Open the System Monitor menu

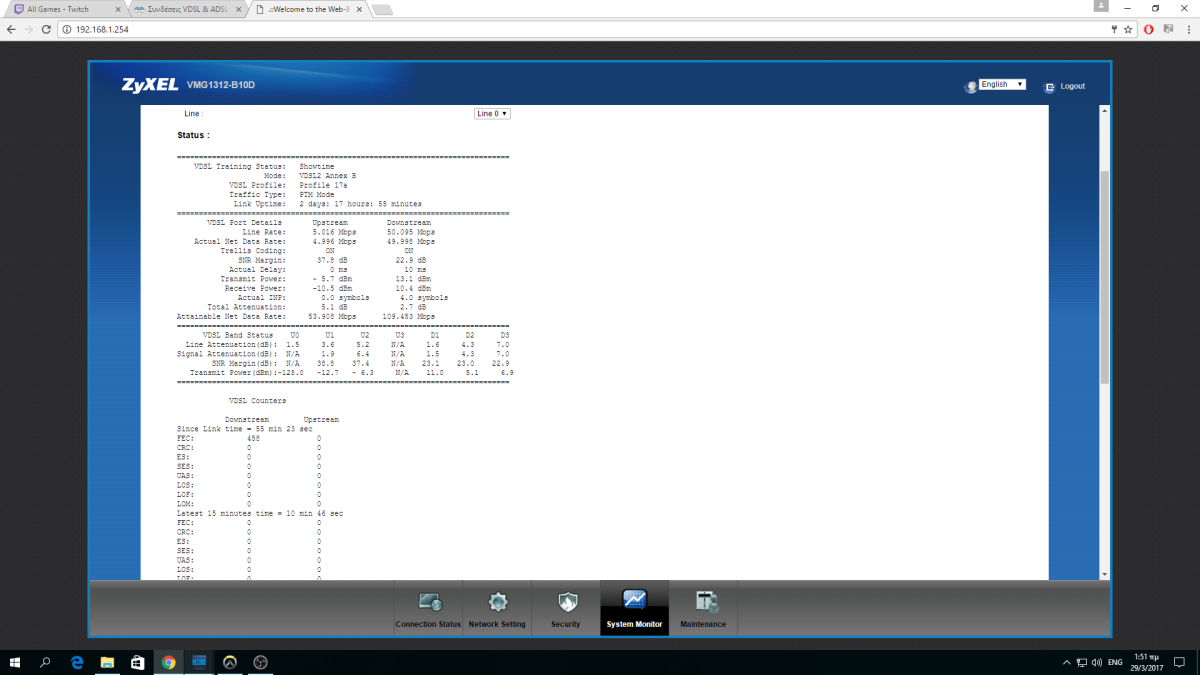[634, 609]
